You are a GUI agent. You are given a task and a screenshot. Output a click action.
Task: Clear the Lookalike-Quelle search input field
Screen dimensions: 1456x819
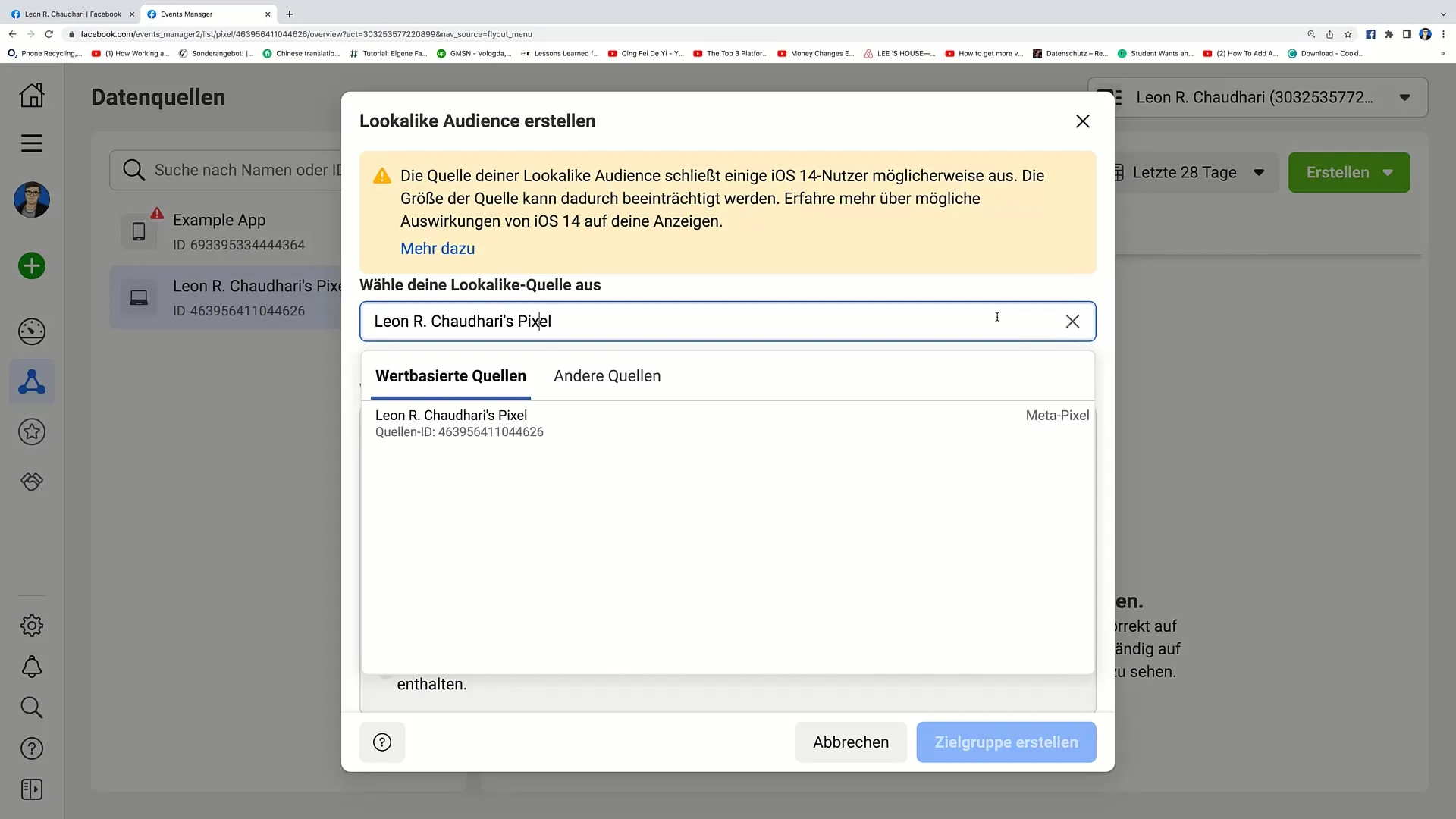1073,321
